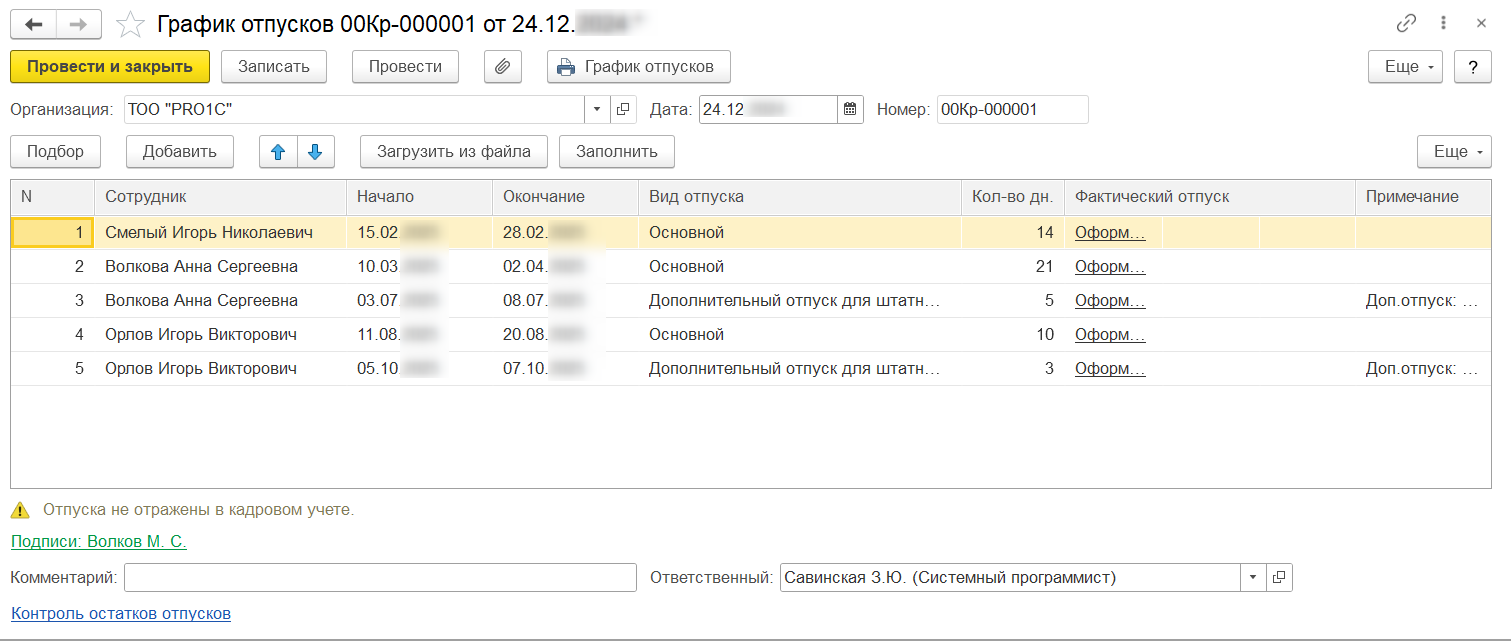Go forward with the right arrow
The width and height of the screenshot is (1511, 641).
[79, 23]
